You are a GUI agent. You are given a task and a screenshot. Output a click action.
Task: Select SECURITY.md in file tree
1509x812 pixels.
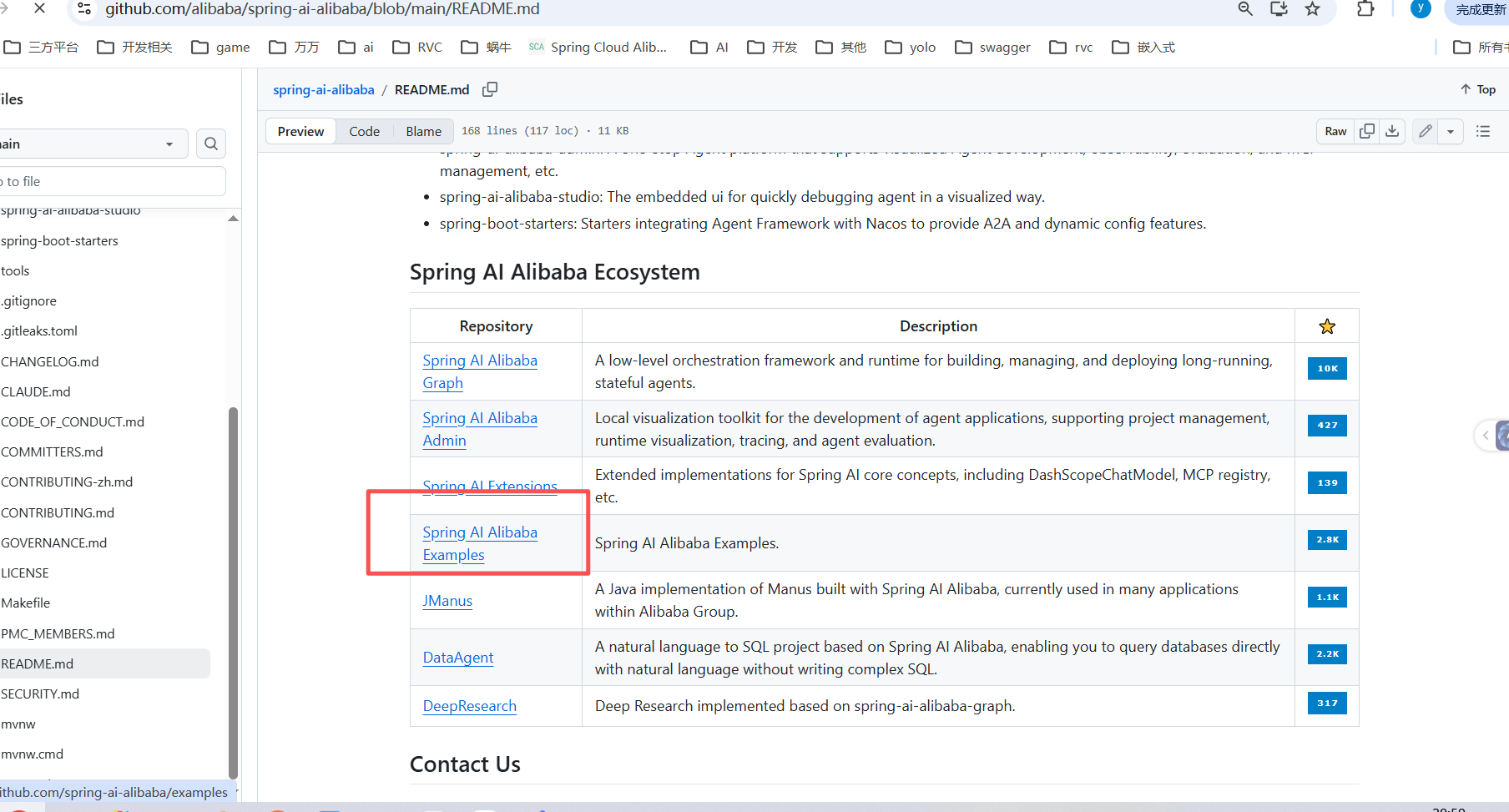pos(40,693)
